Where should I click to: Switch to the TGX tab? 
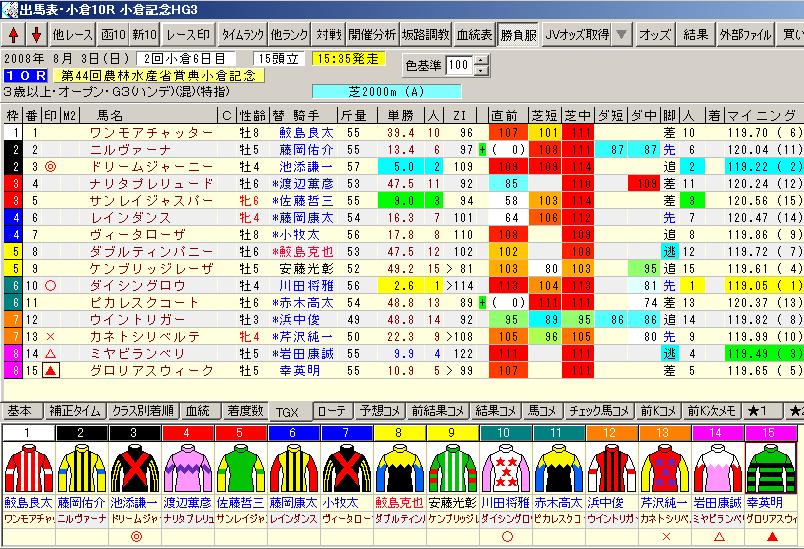[x=289, y=411]
